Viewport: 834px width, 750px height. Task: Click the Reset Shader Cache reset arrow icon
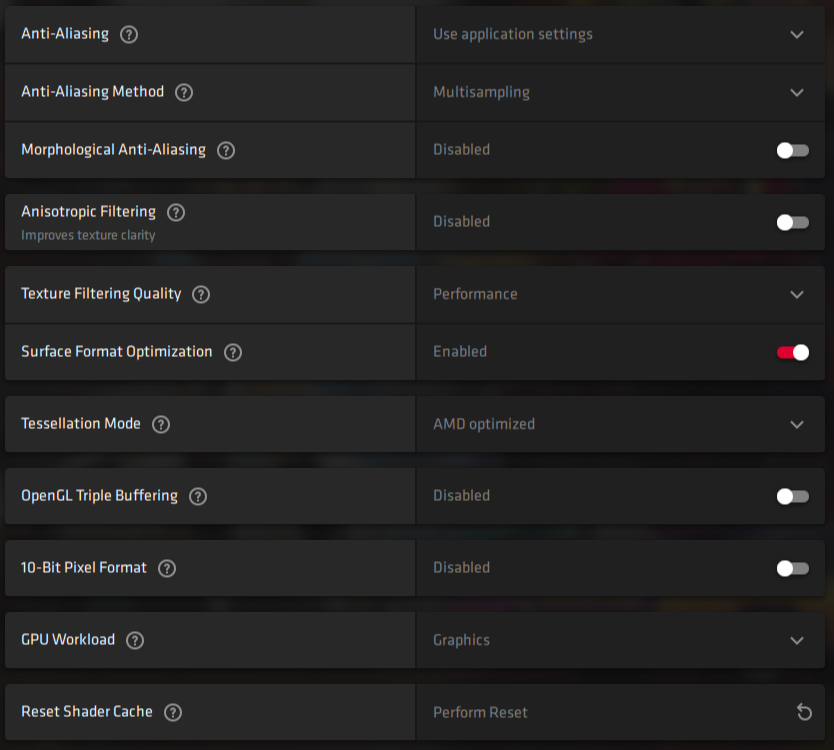pos(804,712)
